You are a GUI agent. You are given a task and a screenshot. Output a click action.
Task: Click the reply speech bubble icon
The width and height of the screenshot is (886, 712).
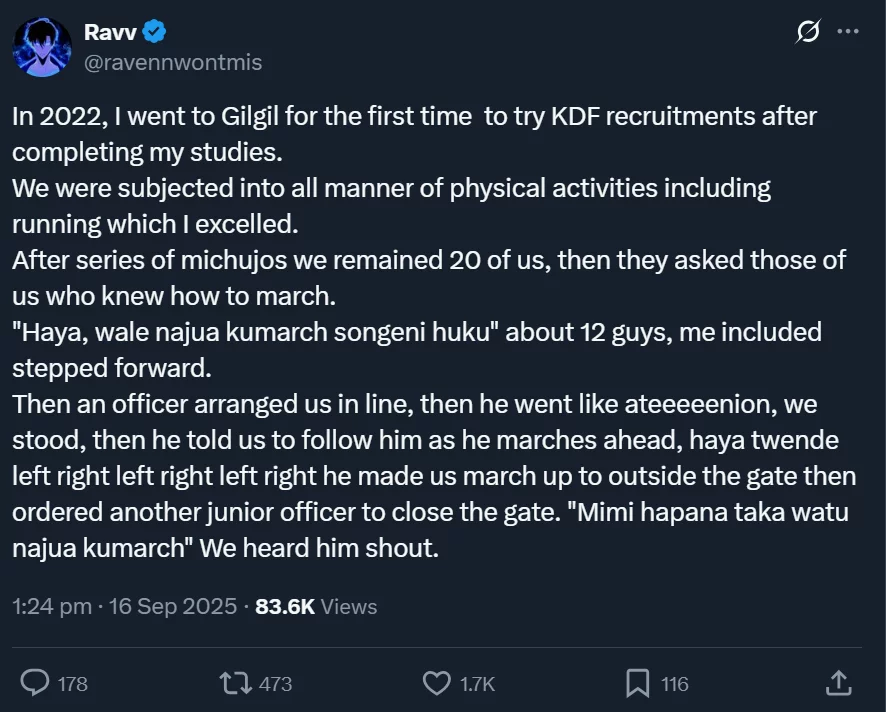pyautogui.click(x=36, y=683)
